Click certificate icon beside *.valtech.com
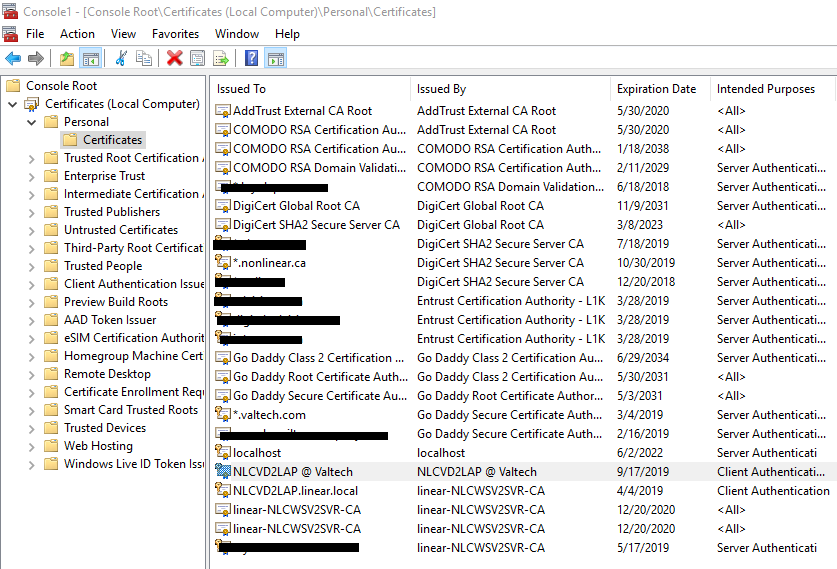837x569 pixels. click(x=223, y=414)
